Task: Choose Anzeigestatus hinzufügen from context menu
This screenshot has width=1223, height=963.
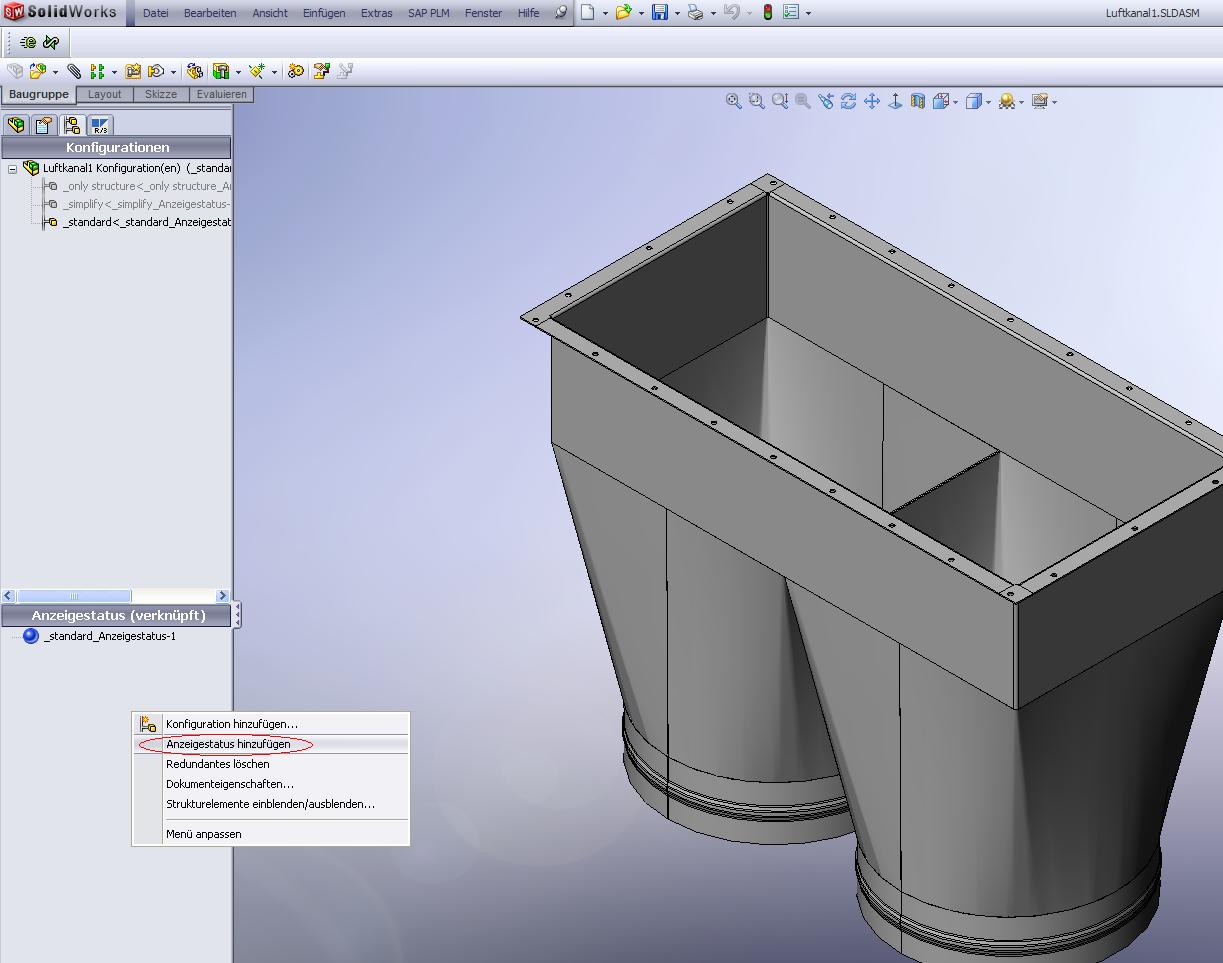Action: (228, 744)
